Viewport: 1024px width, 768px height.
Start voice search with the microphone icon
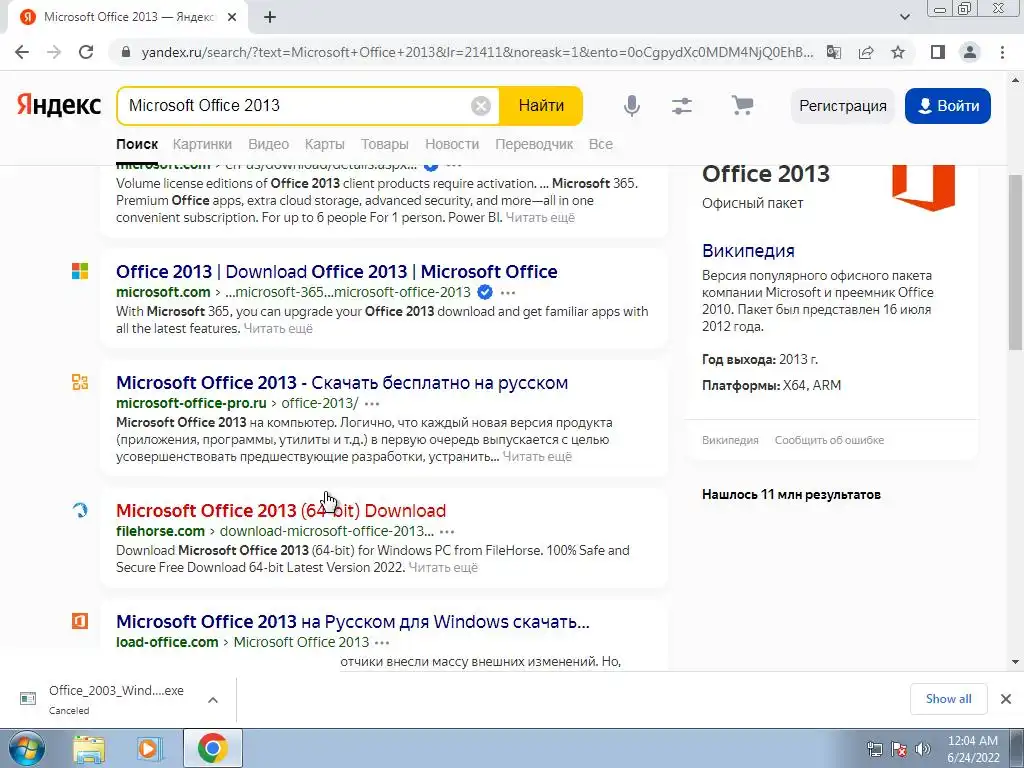(632, 105)
